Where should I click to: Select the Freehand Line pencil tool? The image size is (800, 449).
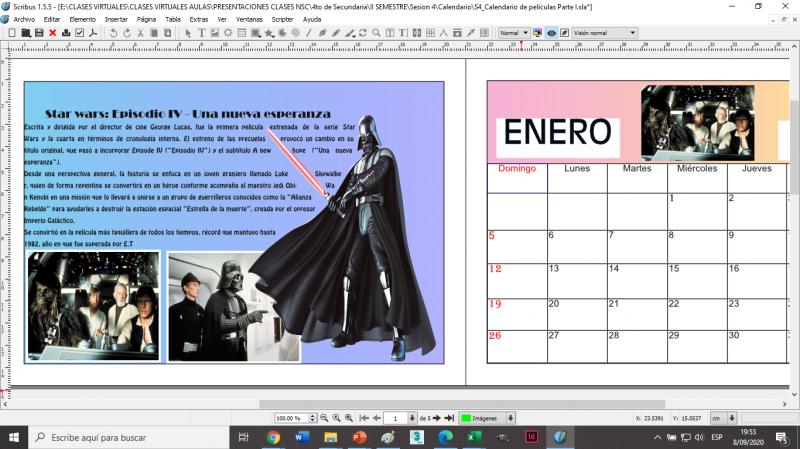pyautogui.click(x=336, y=33)
